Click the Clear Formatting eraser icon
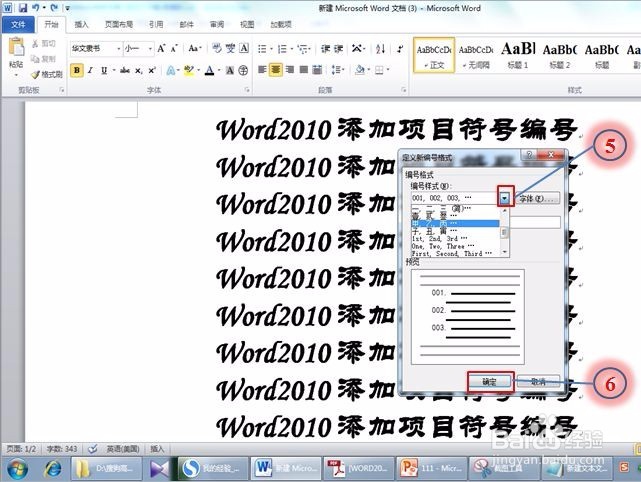The height and width of the screenshot is (482, 641). [x=216, y=49]
